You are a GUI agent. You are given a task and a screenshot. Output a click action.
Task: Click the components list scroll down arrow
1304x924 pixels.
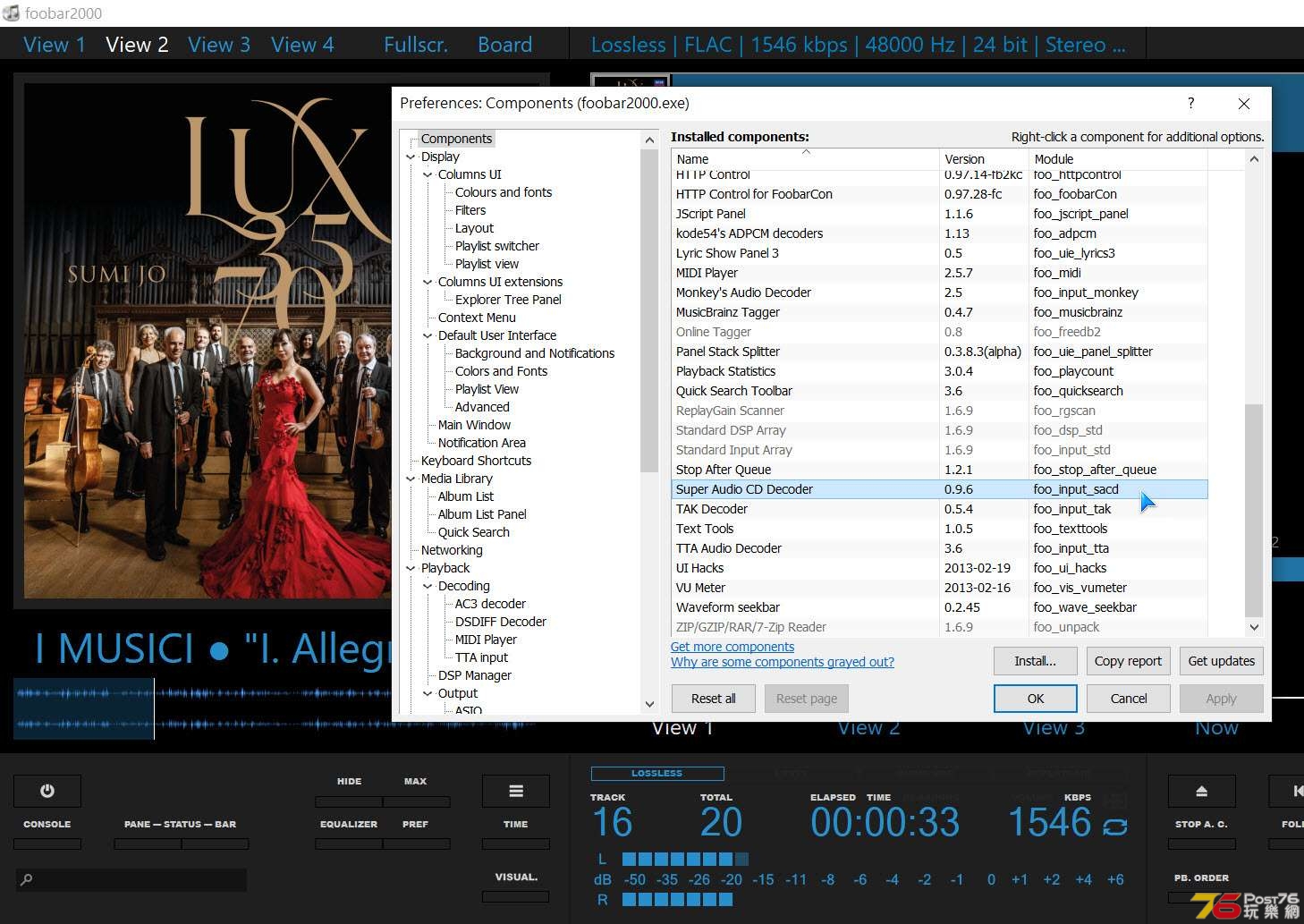click(1253, 627)
